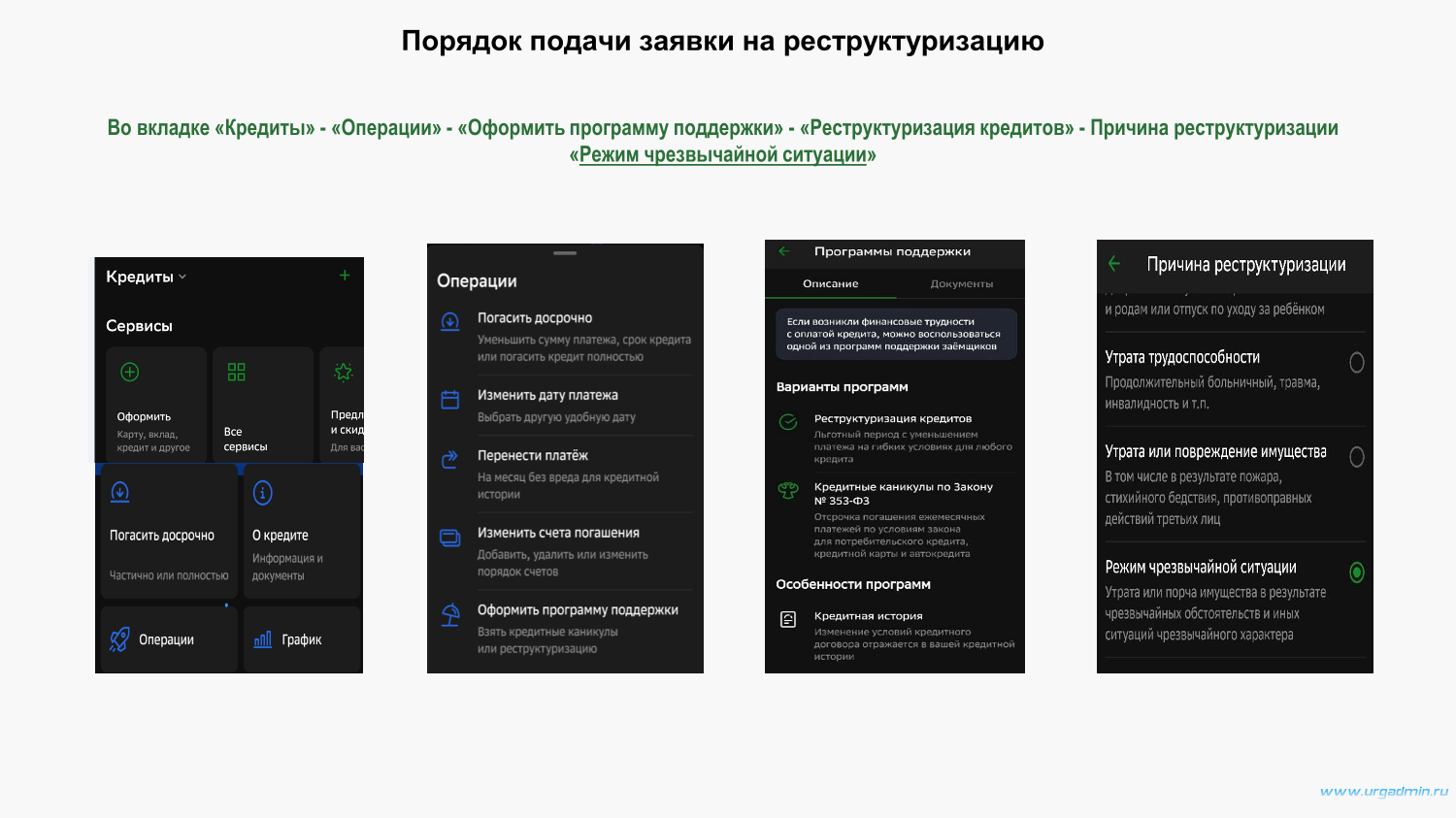This screenshot has width=1456, height=818.
Task: Open the Операции button in Кредиты
Action: (169, 639)
